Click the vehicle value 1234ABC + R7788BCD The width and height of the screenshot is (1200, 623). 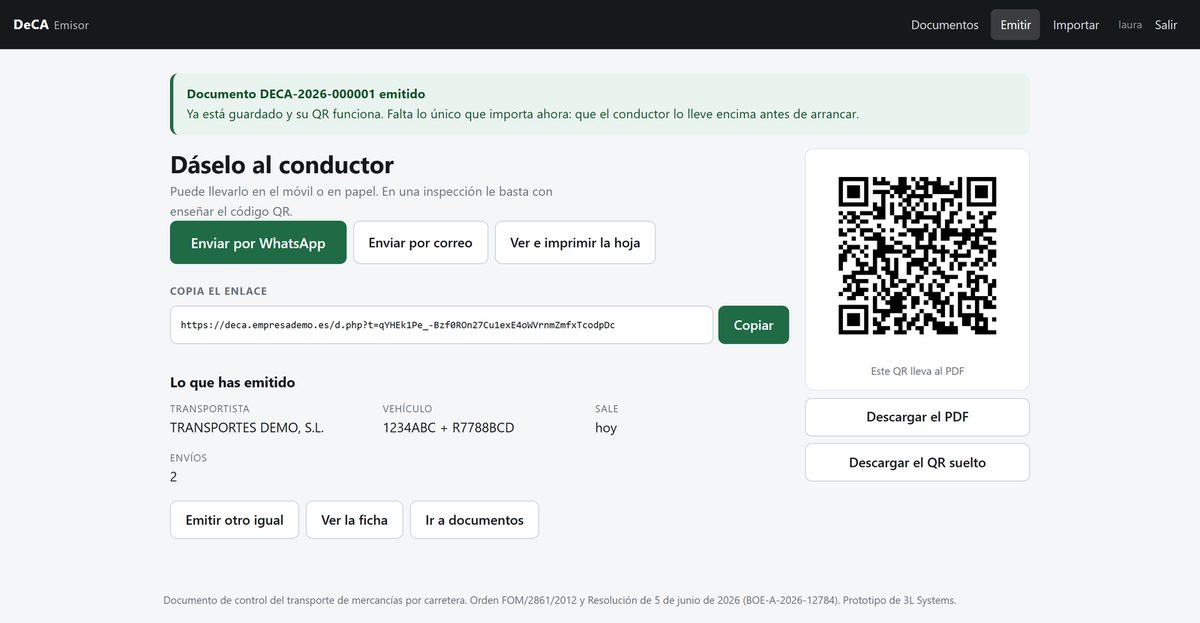(x=448, y=428)
